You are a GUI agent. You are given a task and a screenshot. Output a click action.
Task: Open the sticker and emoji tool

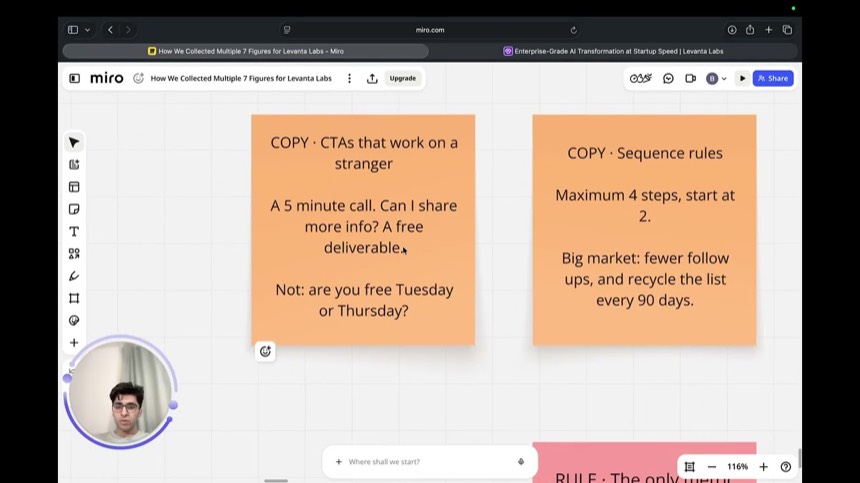click(74, 320)
